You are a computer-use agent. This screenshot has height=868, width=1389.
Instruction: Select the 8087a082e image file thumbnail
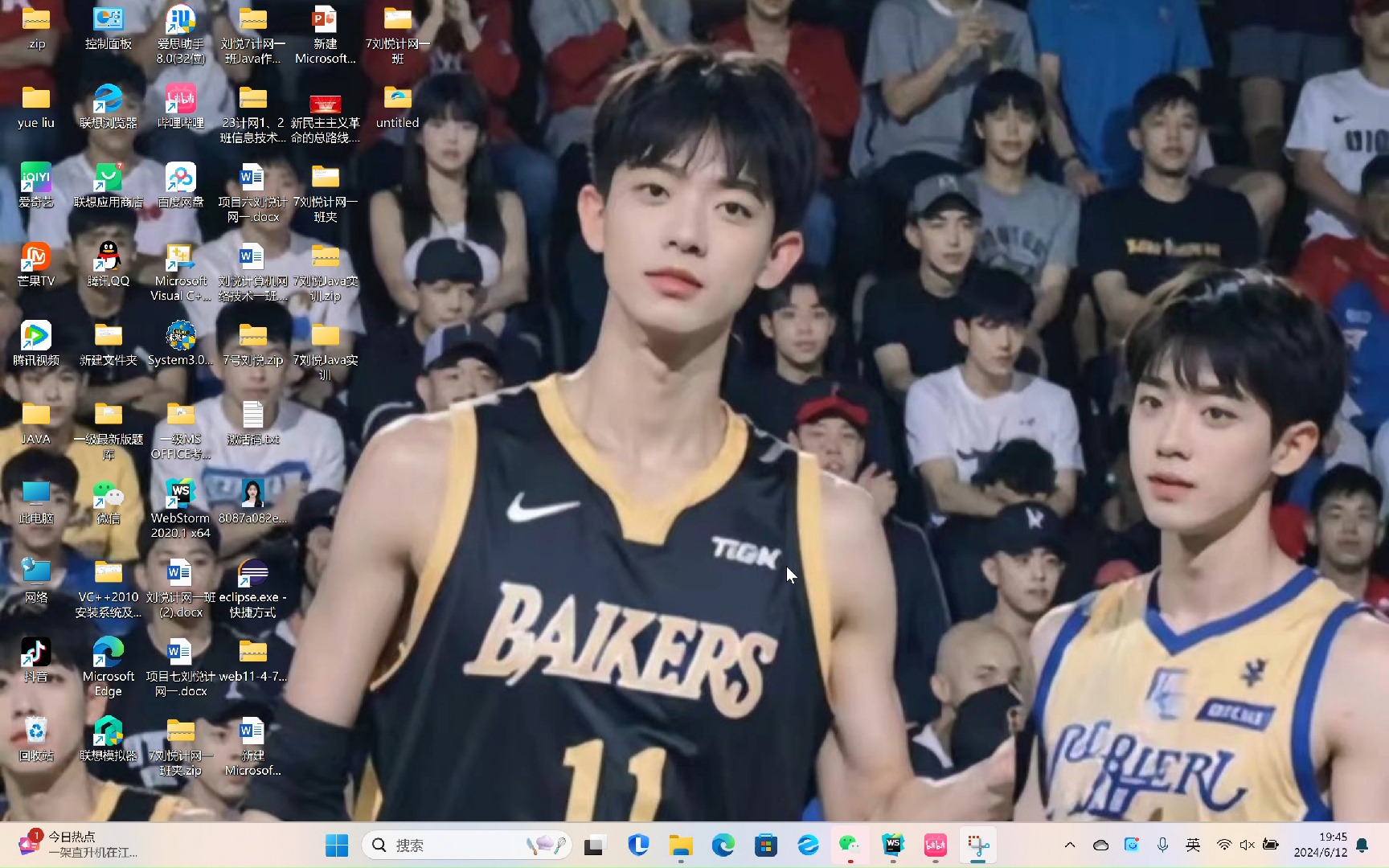click(x=252, y=502)
